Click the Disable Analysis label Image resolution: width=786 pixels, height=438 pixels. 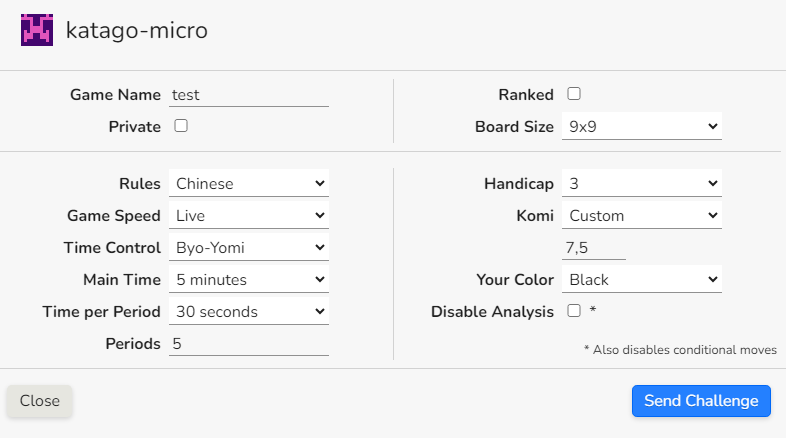[492, 312]
